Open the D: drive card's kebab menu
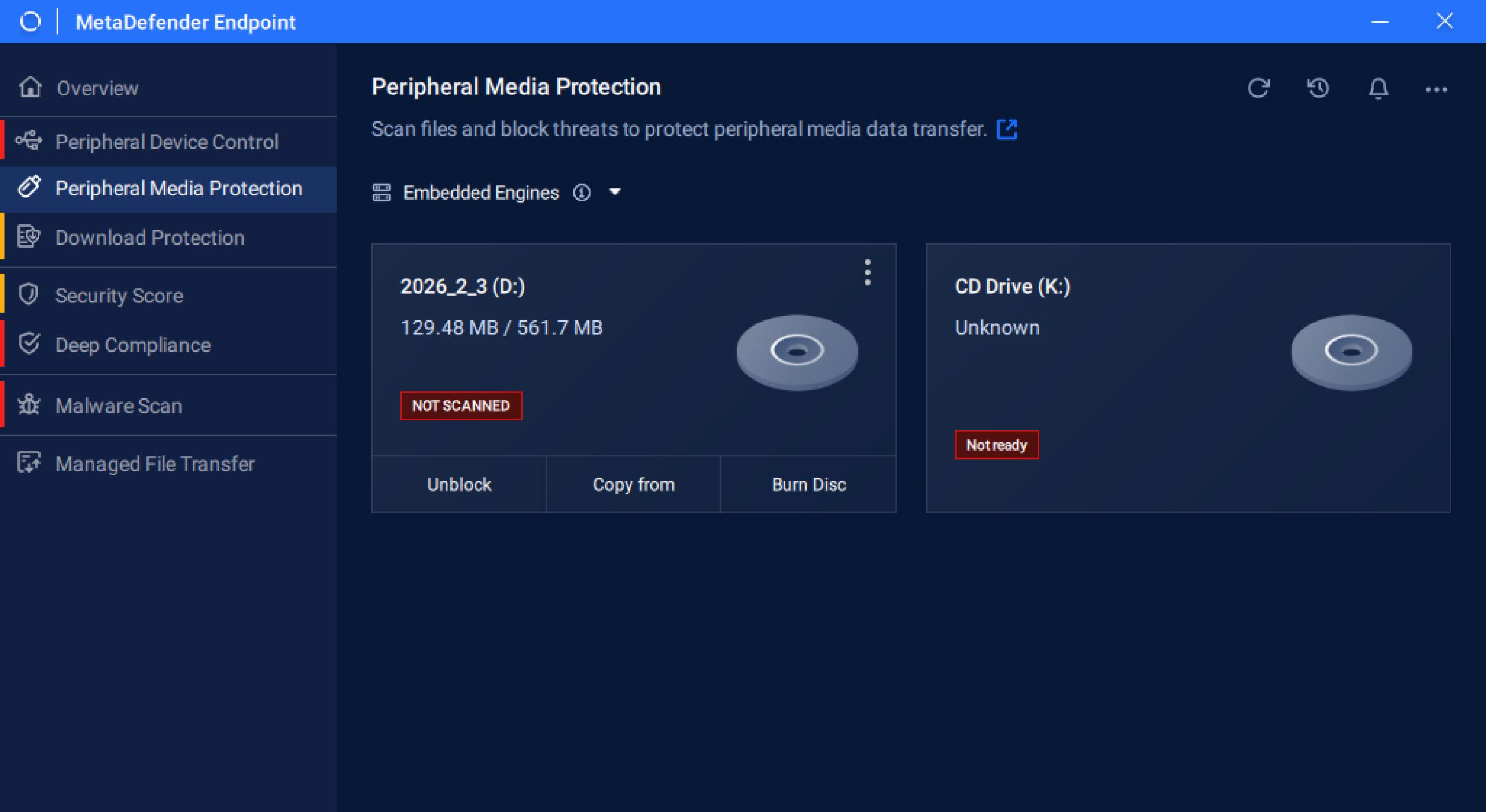The width and height of the screenshot is (1486, 812). pos(867,272)
